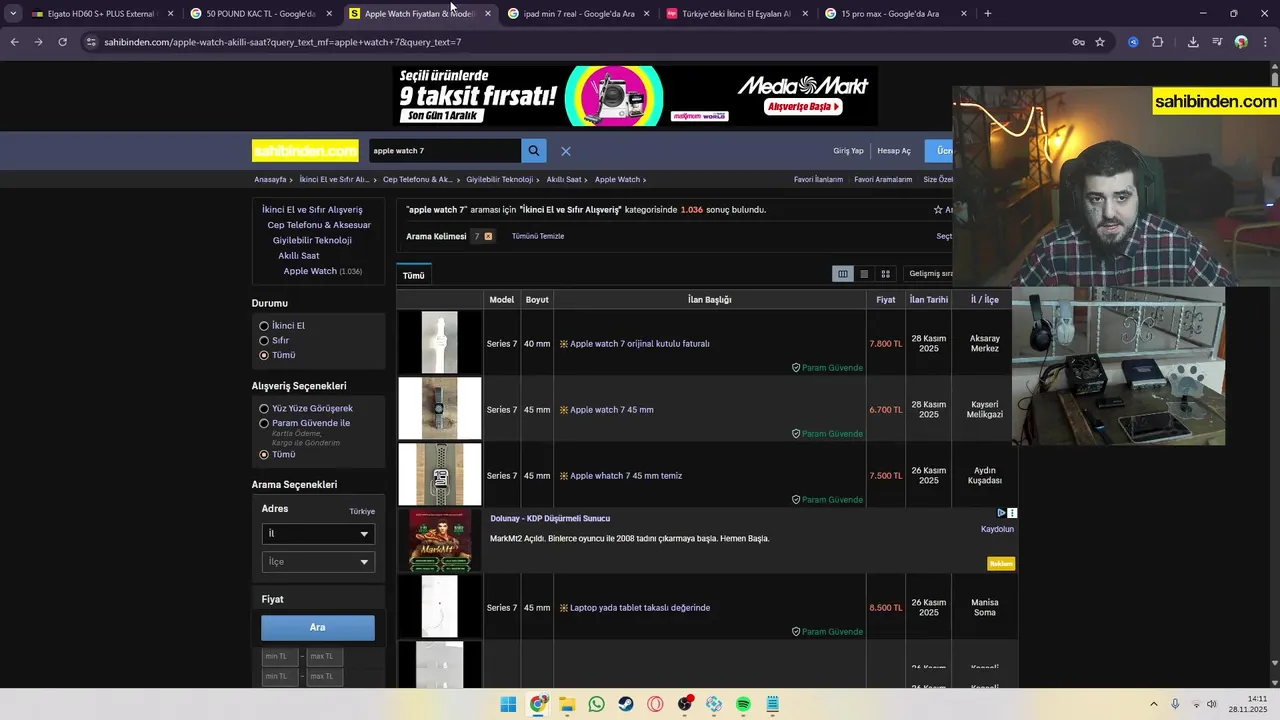Open the password key icon in address bar
Screen dimensions: 1280x720
pos(1078,42)
